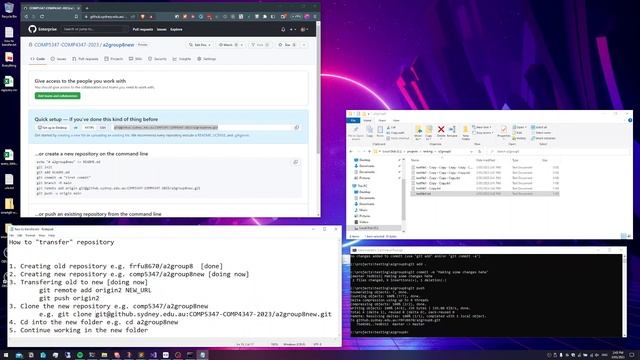Click Set up in Desktop button
The width and height of the screenshot is (640, 360).
pyautogui.click(x=52, y=127)
